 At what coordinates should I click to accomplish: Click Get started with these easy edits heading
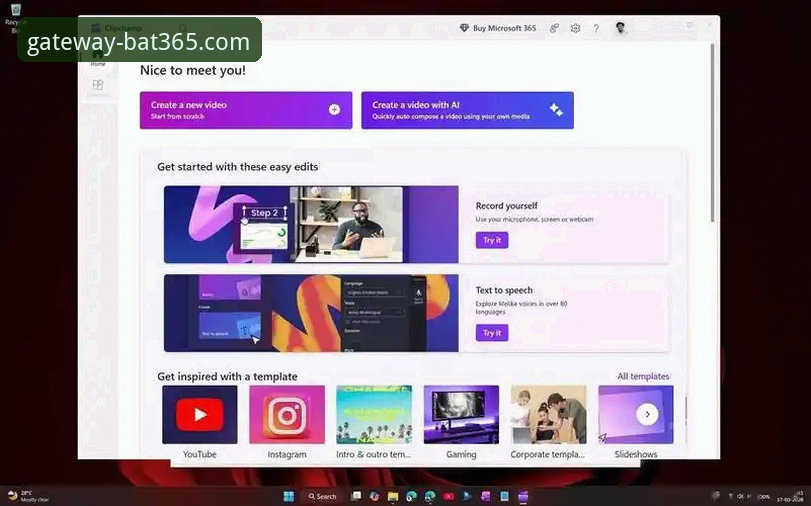tap(237, 167)
